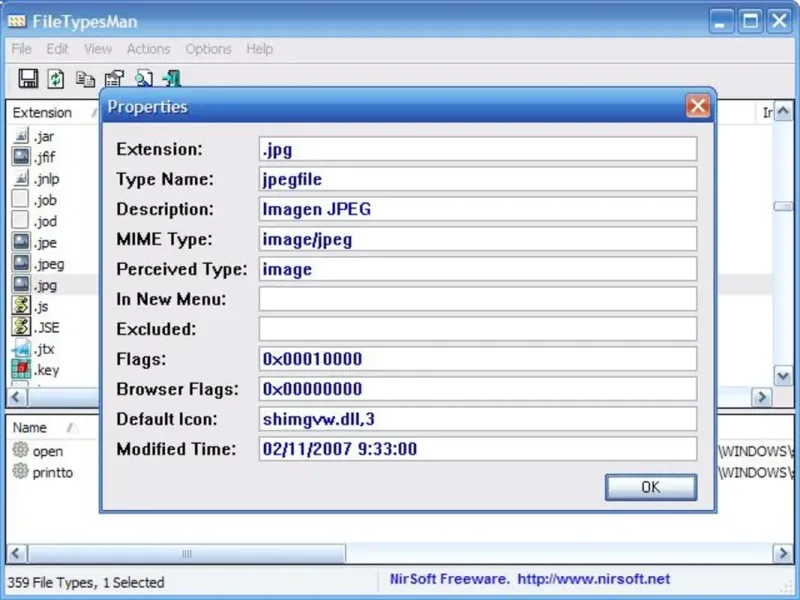
Task: Sort by the Extension column header
Action: 53,112
